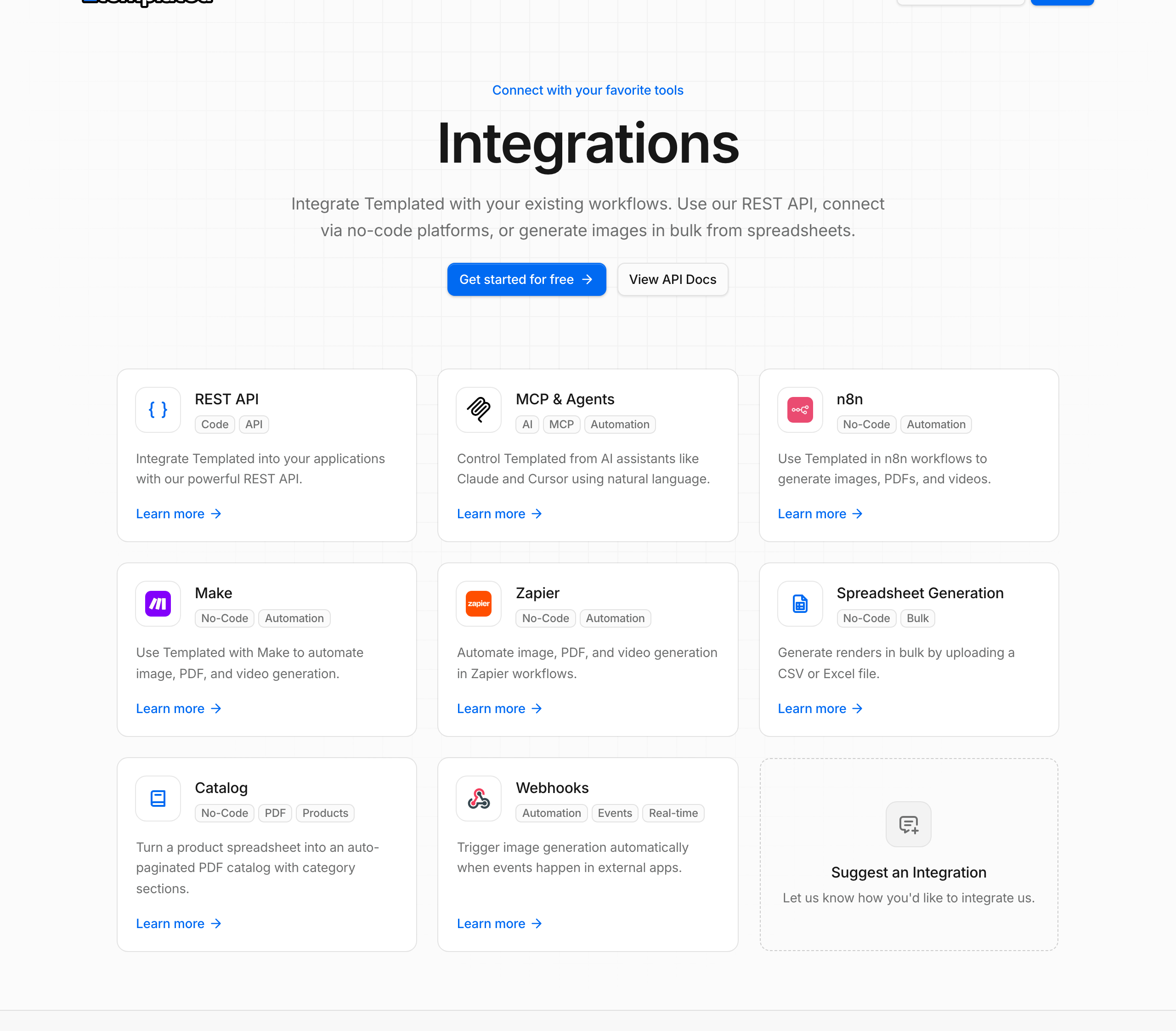Click the Suggest an Integration chat icon
The height and width of the screenshot is (1031, 1176).
click(x=909, y=824)
